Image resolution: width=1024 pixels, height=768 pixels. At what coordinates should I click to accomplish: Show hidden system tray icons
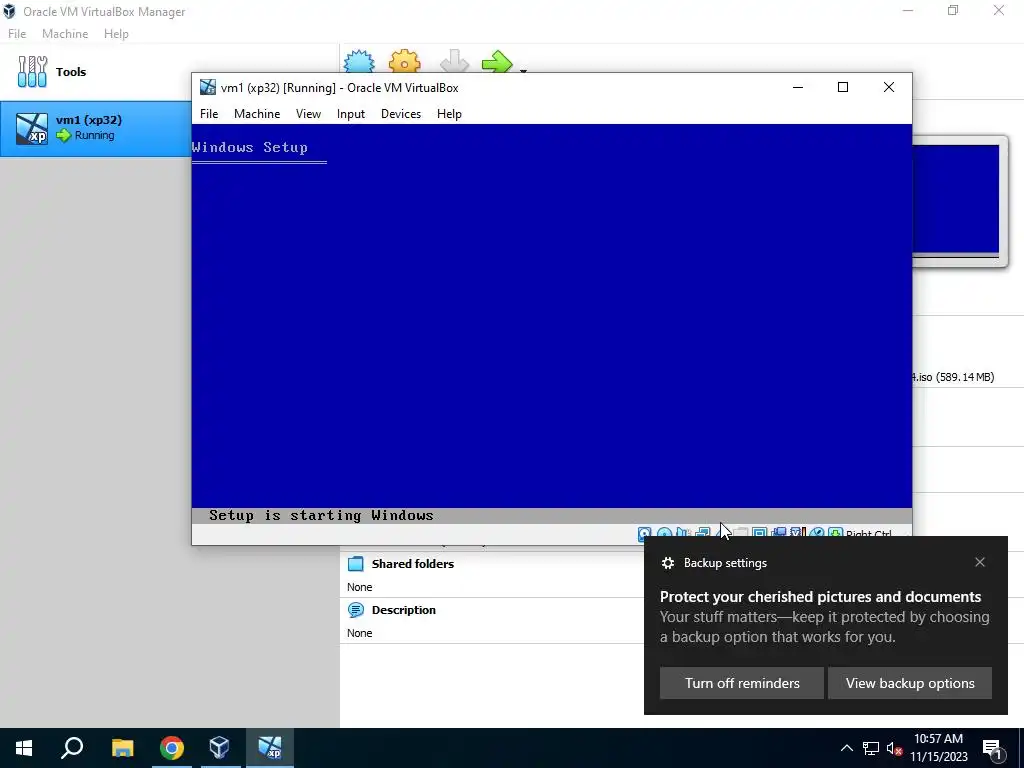(x=846, y=748)
